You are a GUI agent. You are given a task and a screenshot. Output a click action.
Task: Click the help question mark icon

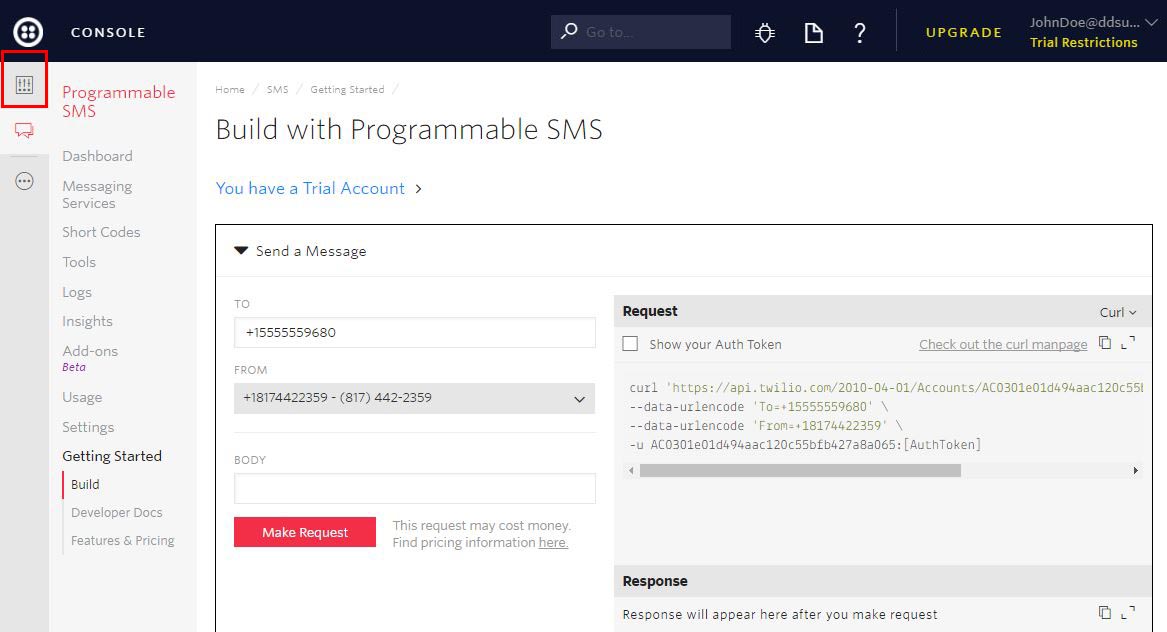[860, 33]
